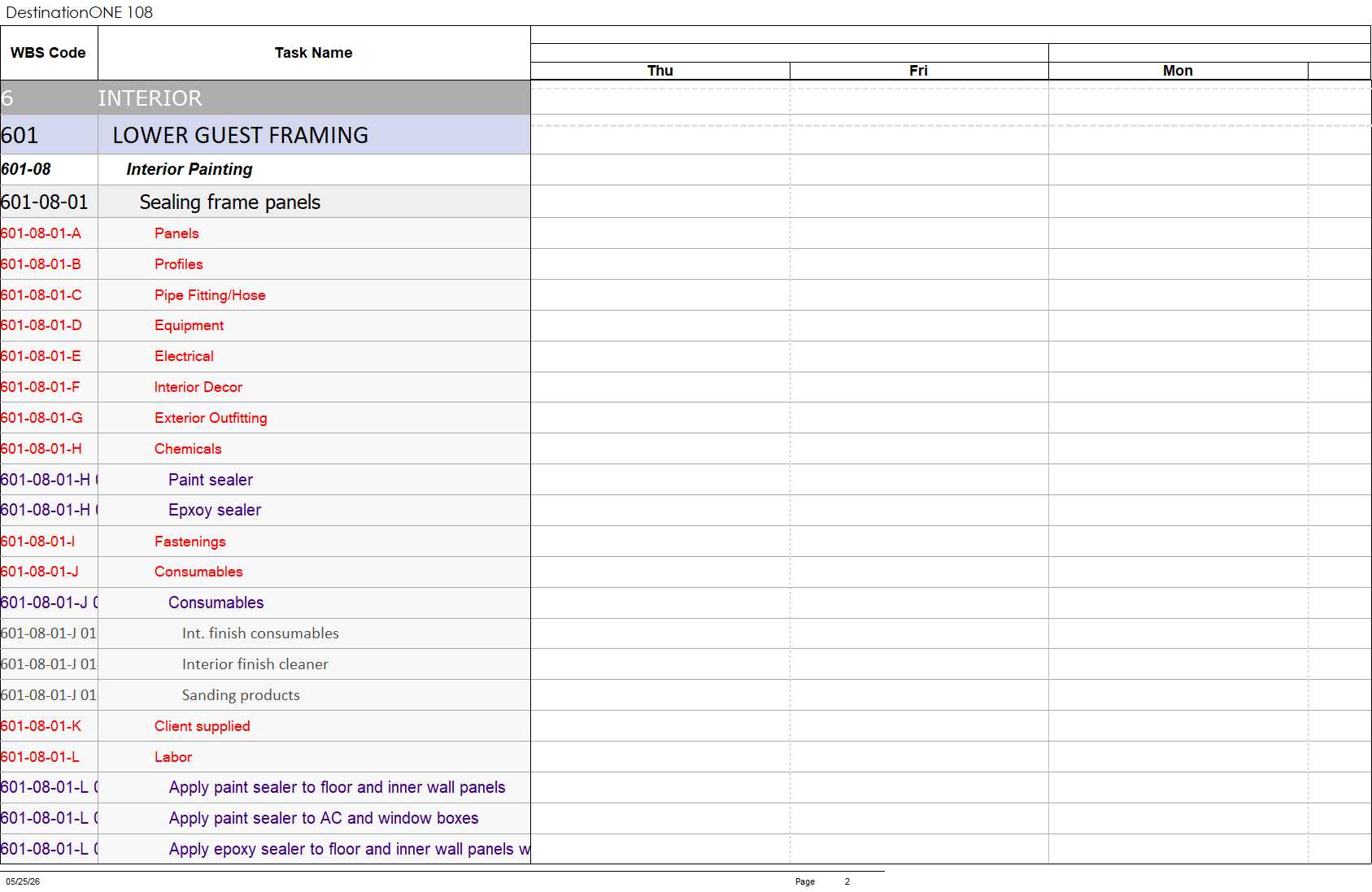The width and height of the screenshot is (1372, 892).
Task: Click WBS code 601-08-01-B
Action: tap(41, 264)
